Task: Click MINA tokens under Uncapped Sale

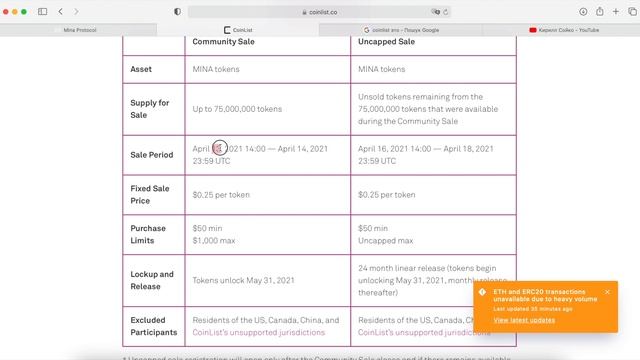Action: click(x=382, y=69)
